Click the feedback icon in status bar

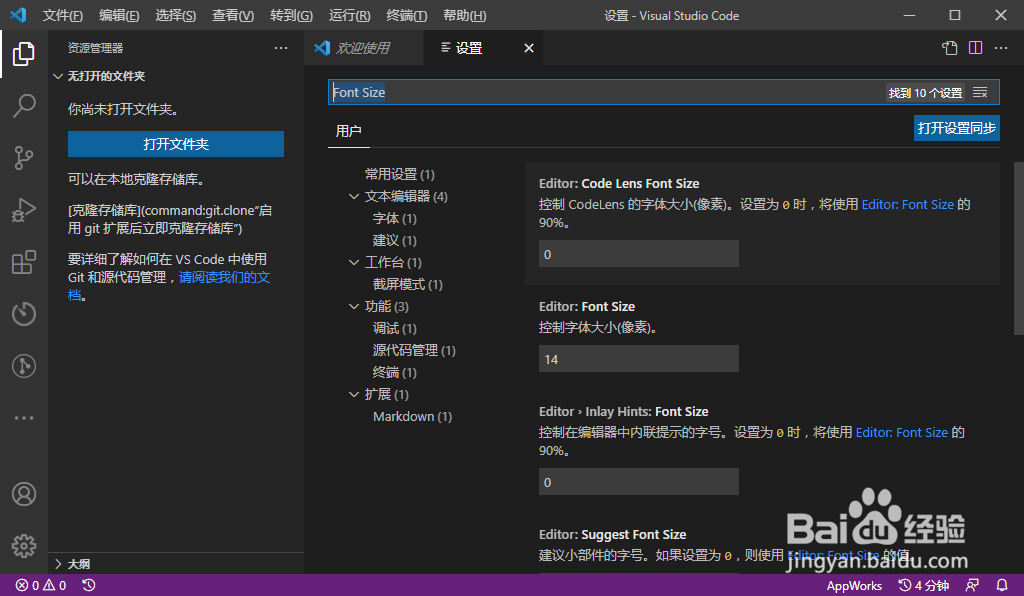click(972, 586)
